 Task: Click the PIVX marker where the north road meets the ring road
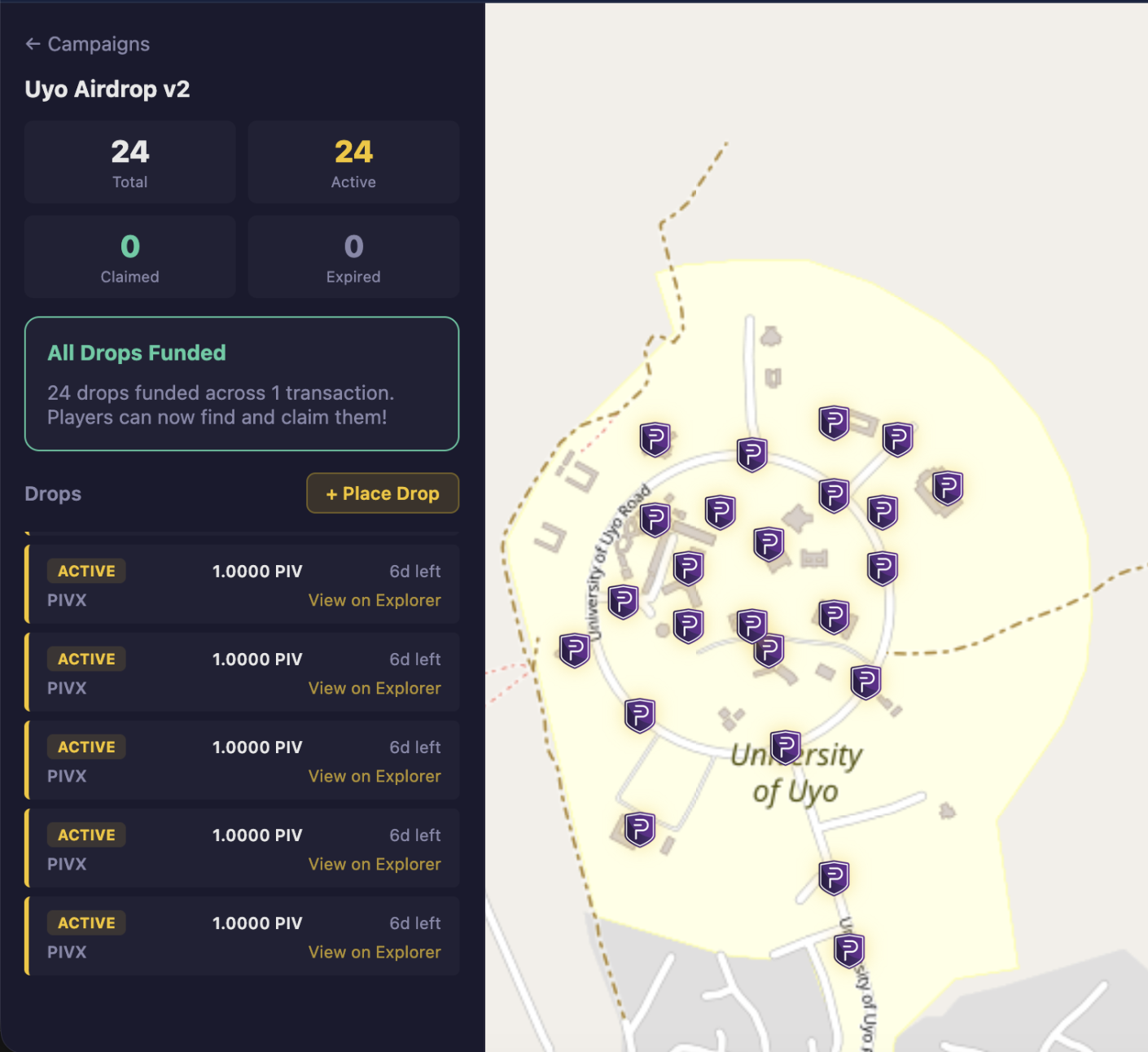pos(751,454)
